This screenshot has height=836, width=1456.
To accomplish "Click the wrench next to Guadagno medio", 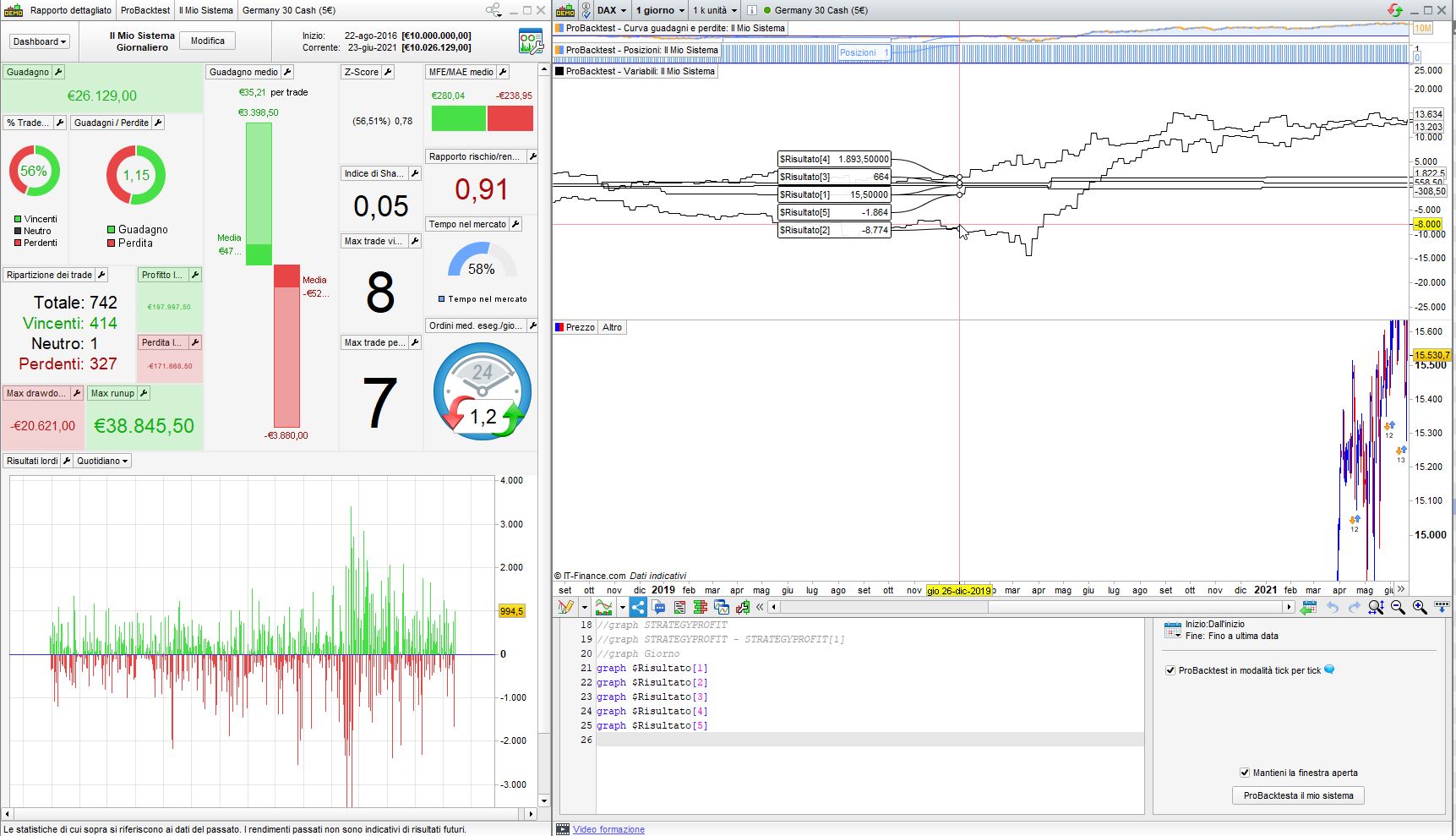I will pos(287,72).
